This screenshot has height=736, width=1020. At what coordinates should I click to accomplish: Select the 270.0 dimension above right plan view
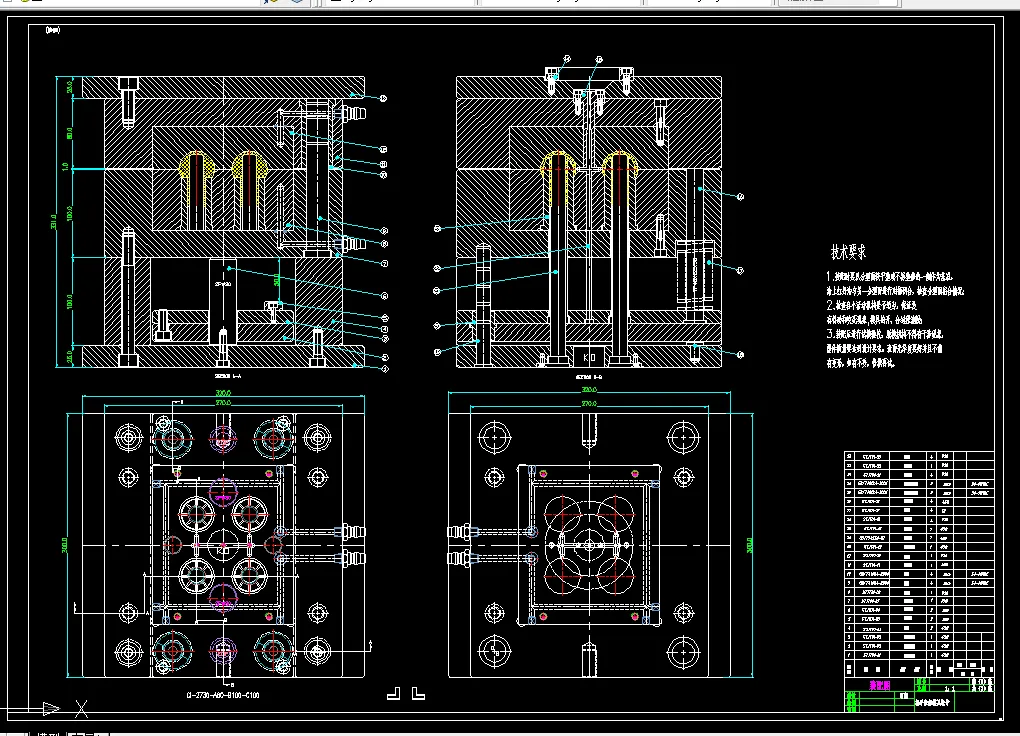pyautogui.click(x=589, y=404)
